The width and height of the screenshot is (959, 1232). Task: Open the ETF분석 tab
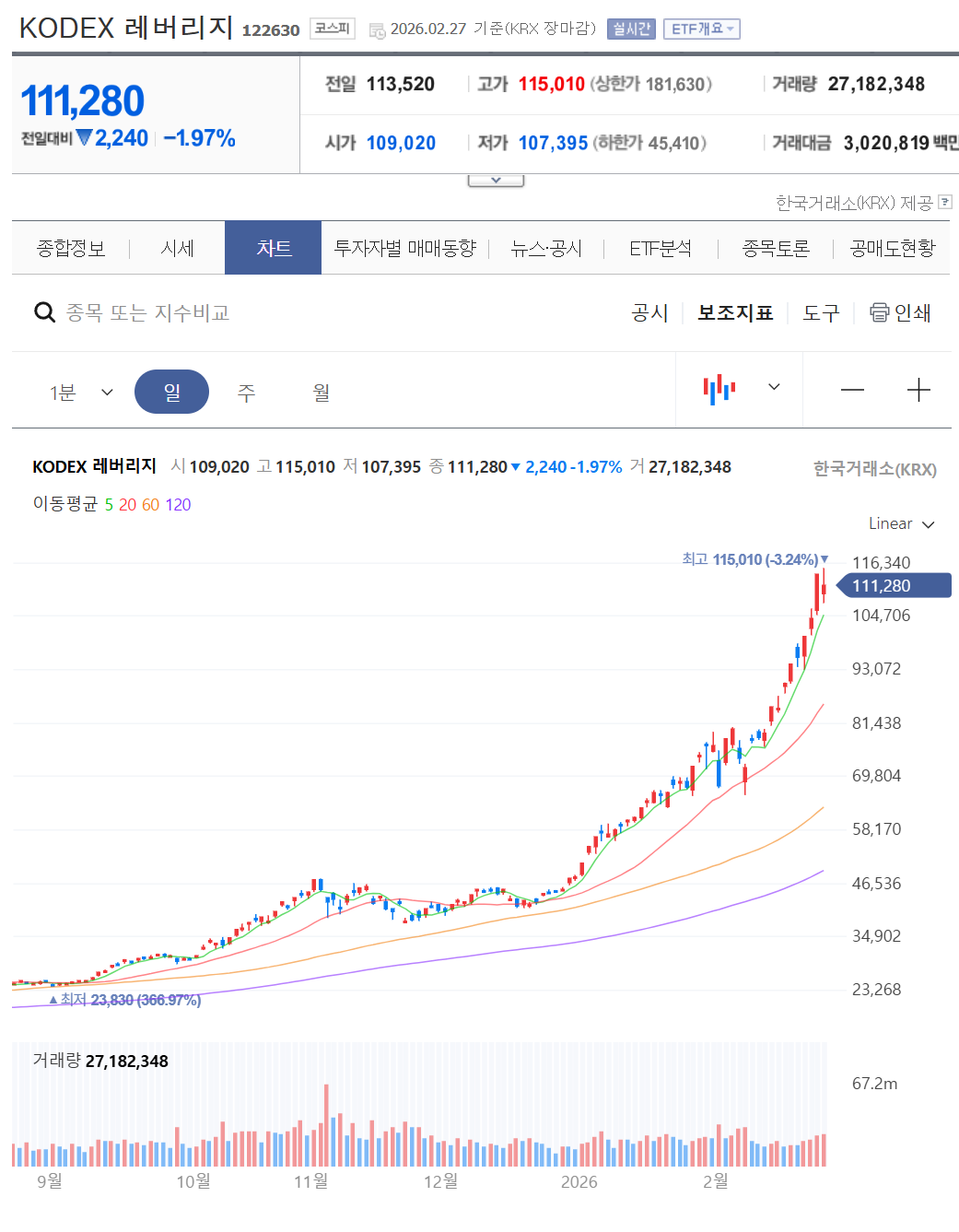point(661,248)
